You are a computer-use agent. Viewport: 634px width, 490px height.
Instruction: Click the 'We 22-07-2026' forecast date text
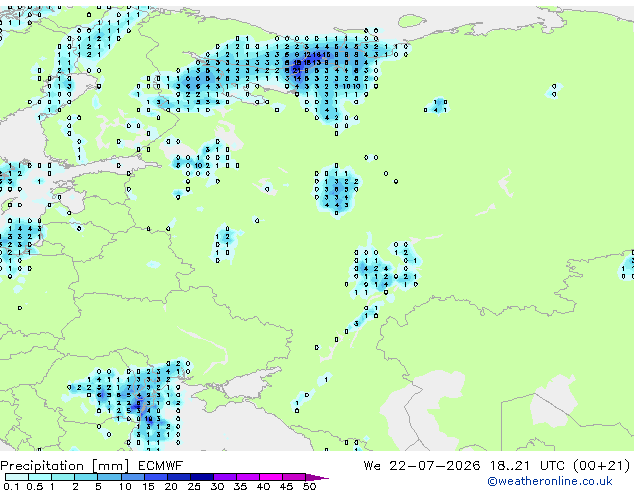tap(422, 466)
